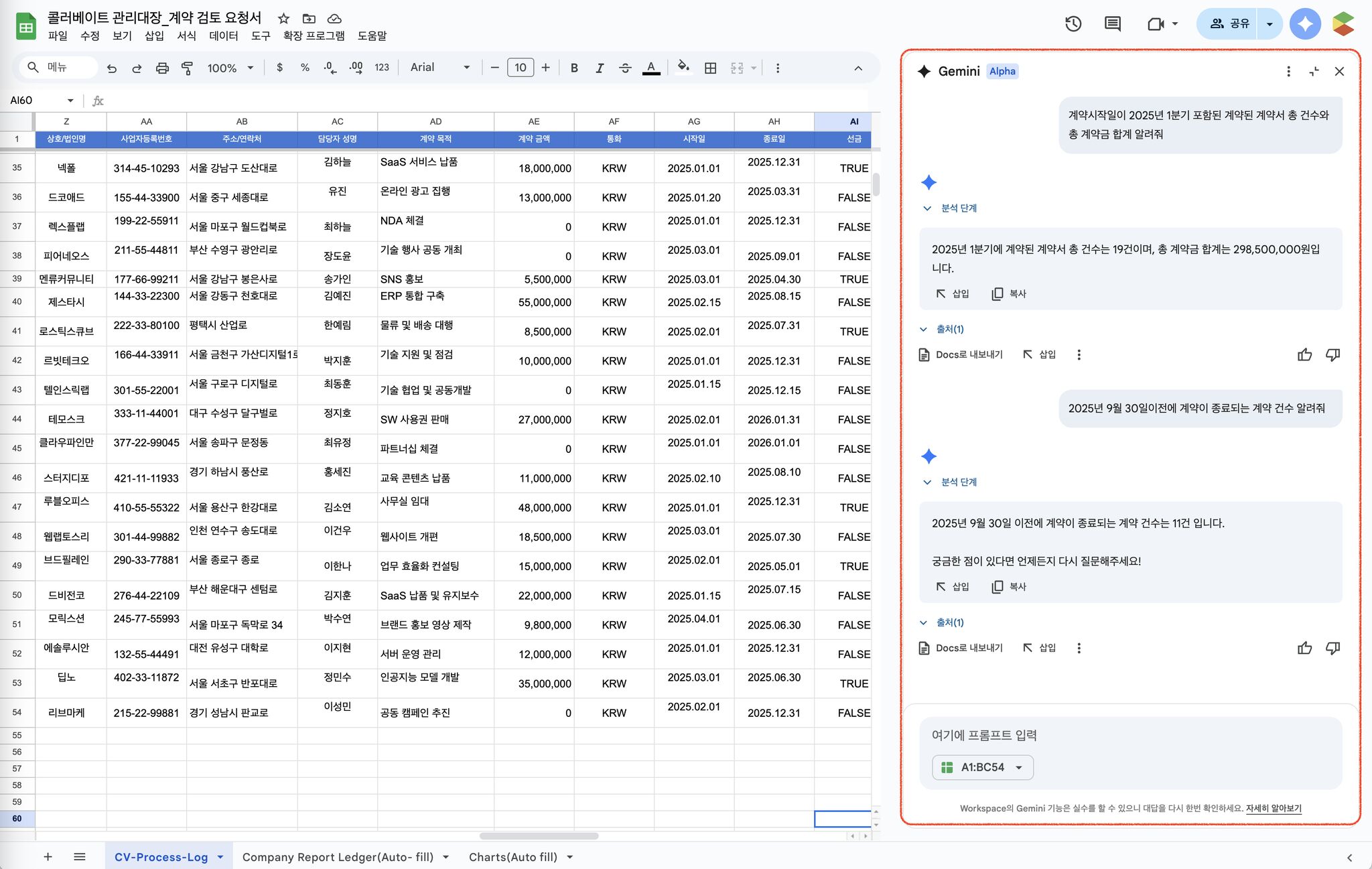Viewport: 1372px width, 869px height.
Task: Open the A1:BC54 range dropdown
Action: pyautogui.click(x=982, y=767)
